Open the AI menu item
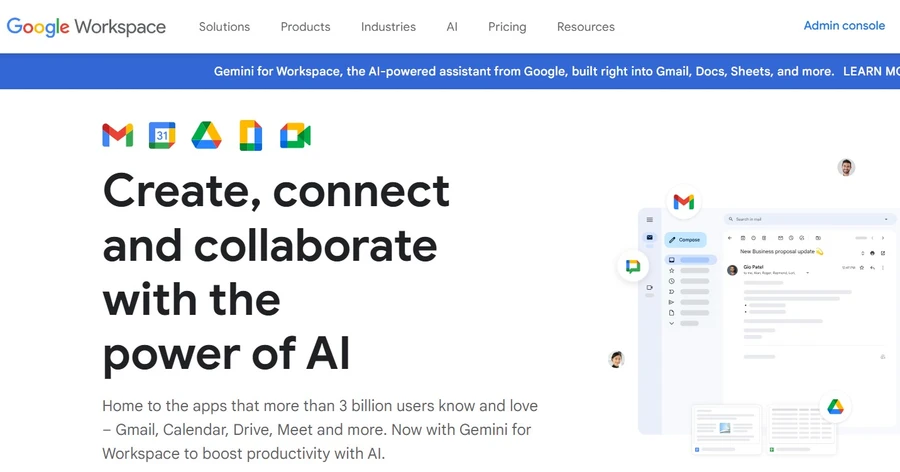The width and height of the screenshot is (900, 472). [452, 27]
